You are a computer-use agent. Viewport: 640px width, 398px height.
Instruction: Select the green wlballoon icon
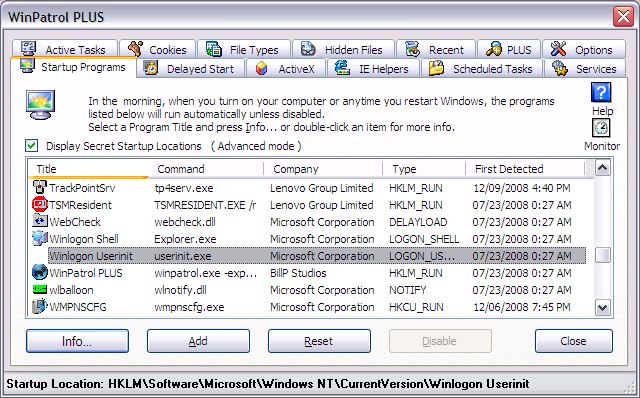coord(40,289)
